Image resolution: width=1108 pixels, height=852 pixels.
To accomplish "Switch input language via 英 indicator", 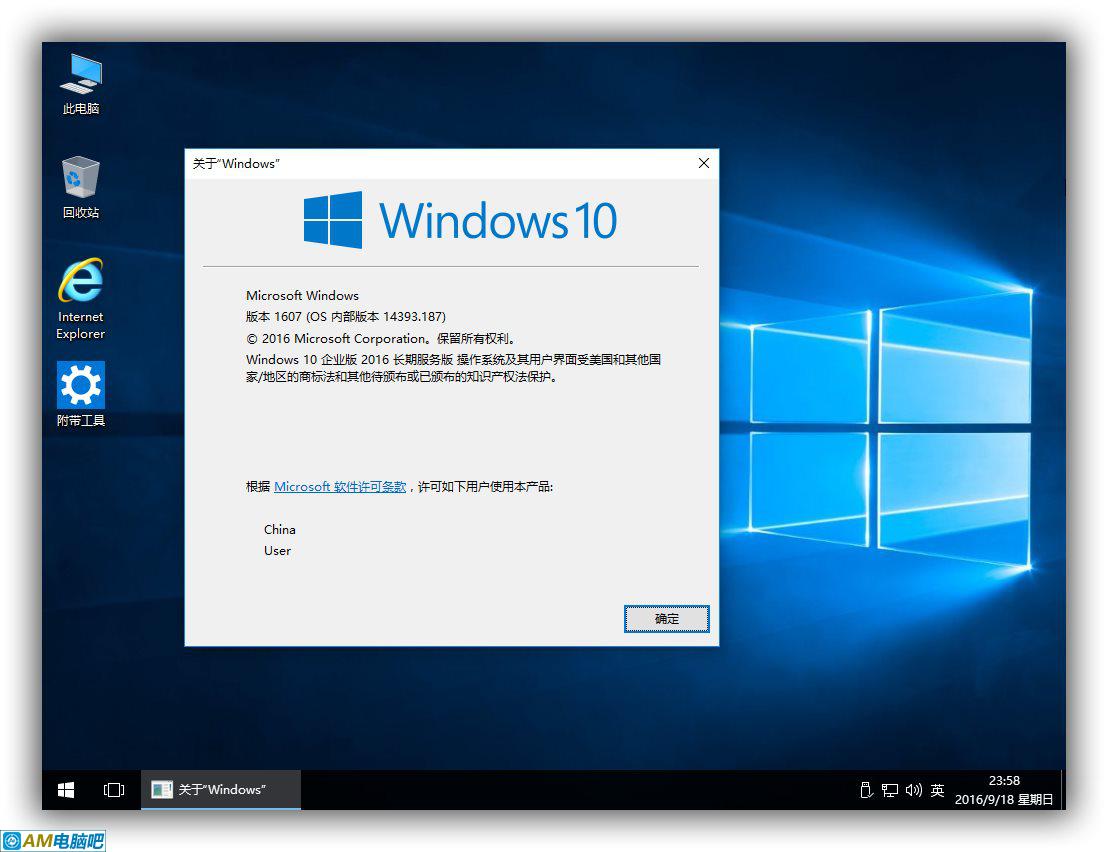I will [937, 790].
